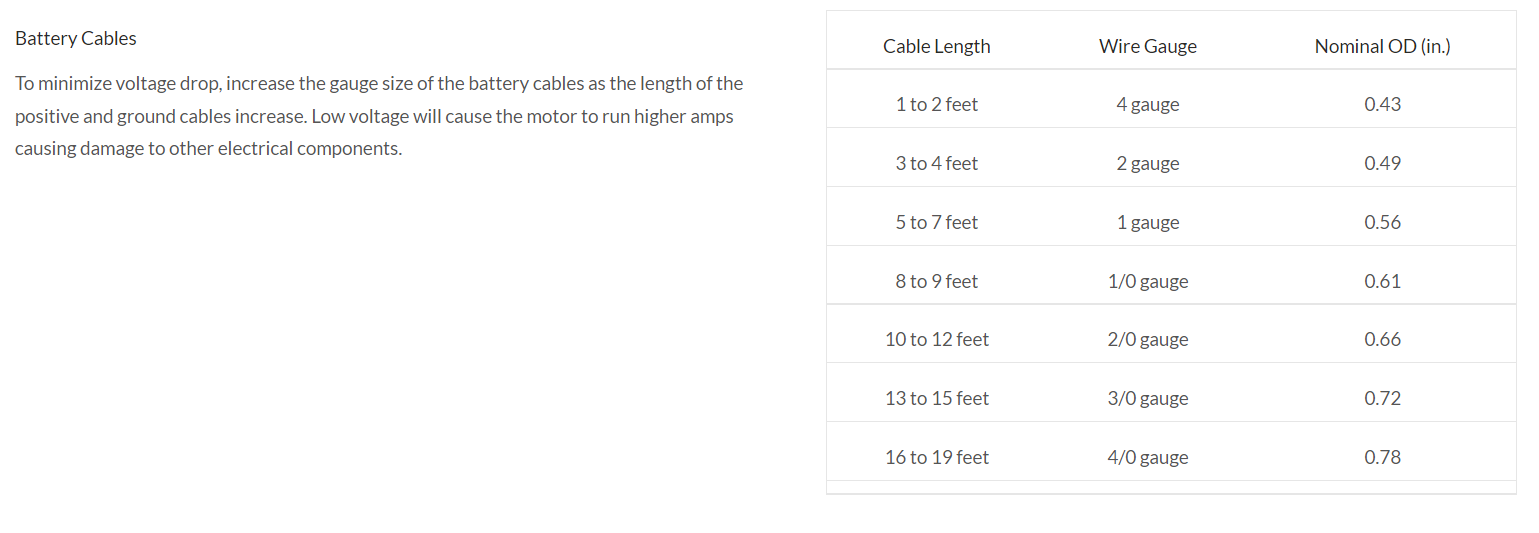Click the 2 gauge wire cell
This screenshot has width=1539, height=533.
1147,163
